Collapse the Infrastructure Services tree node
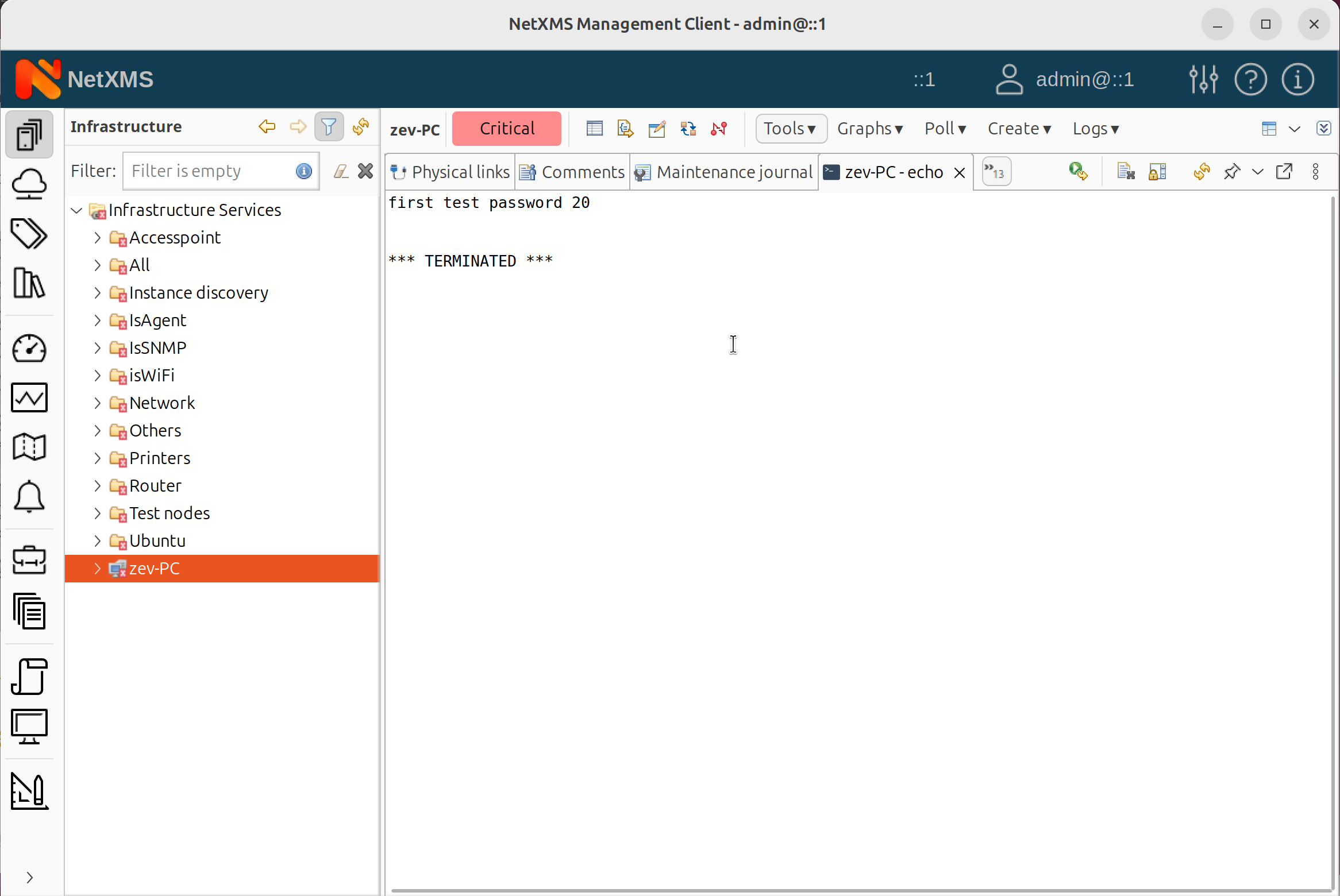Viewport: 1340px width, 896px height. pos(76,210)
